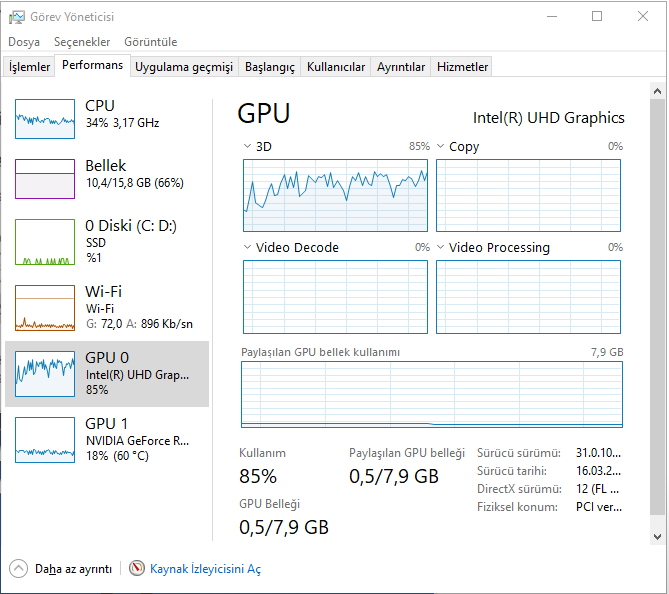Viewport: 669px width, 594px height.
Task: Open the Dosya menu
Action: pyautogui.click(x=24, y=42)
